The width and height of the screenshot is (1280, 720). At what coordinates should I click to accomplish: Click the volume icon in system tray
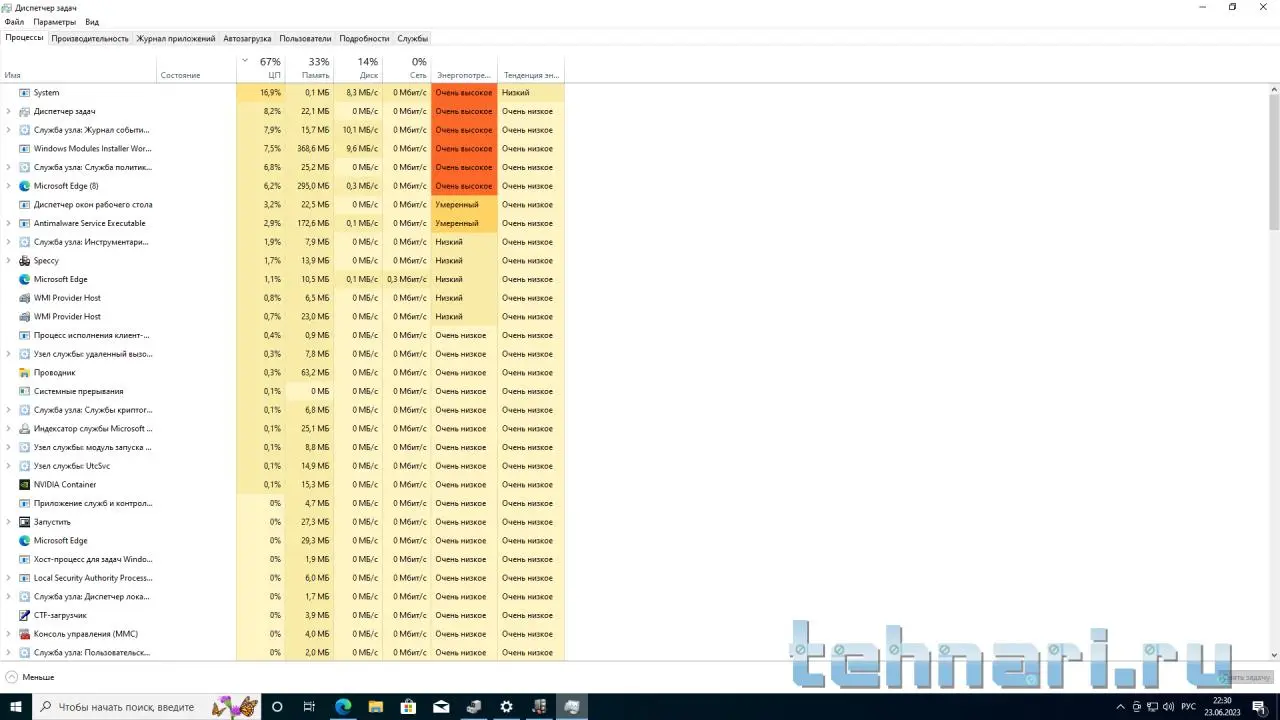click(x=1169, y=707)
